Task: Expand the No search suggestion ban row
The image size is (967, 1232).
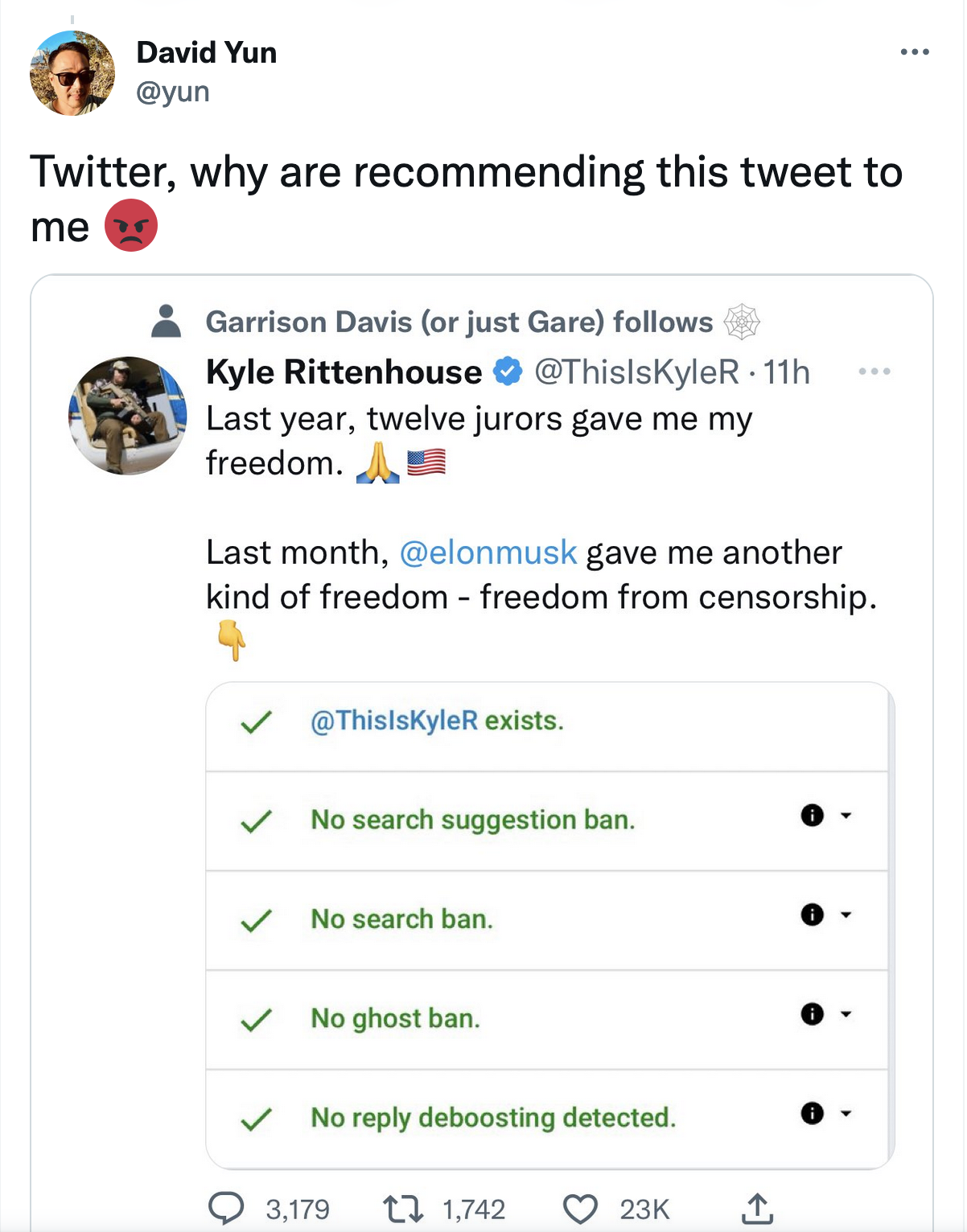Action: click(846, 815)
